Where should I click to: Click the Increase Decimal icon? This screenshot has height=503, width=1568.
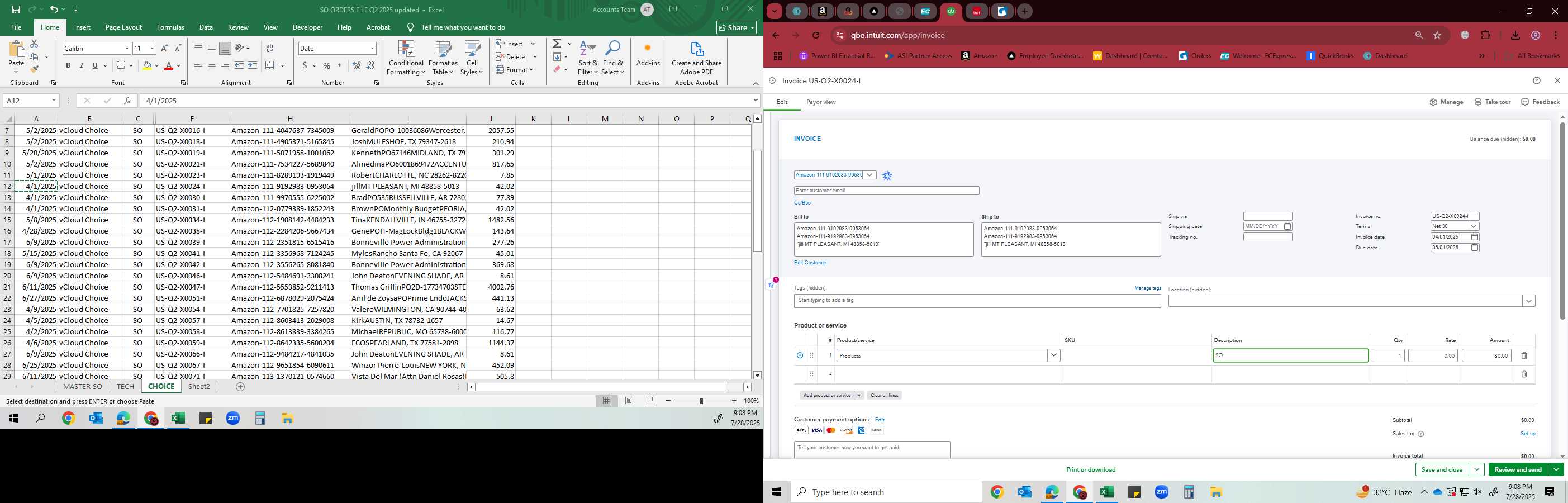pos(357,65)
